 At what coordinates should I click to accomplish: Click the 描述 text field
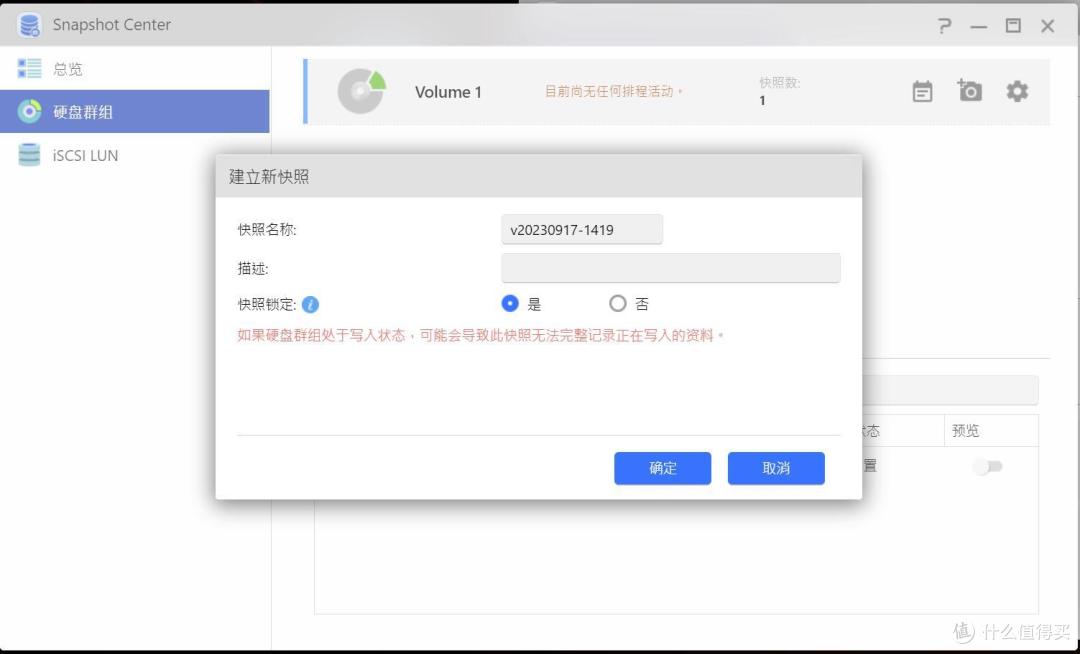671,268
